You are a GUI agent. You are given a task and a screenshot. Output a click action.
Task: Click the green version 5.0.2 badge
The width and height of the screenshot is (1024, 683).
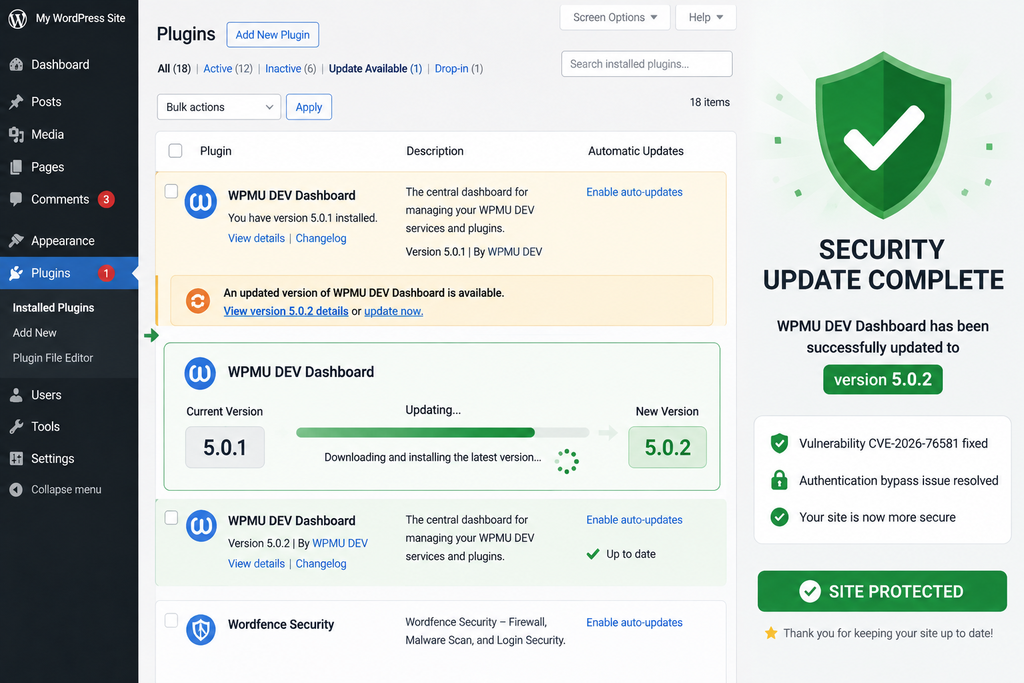[883, 379]
